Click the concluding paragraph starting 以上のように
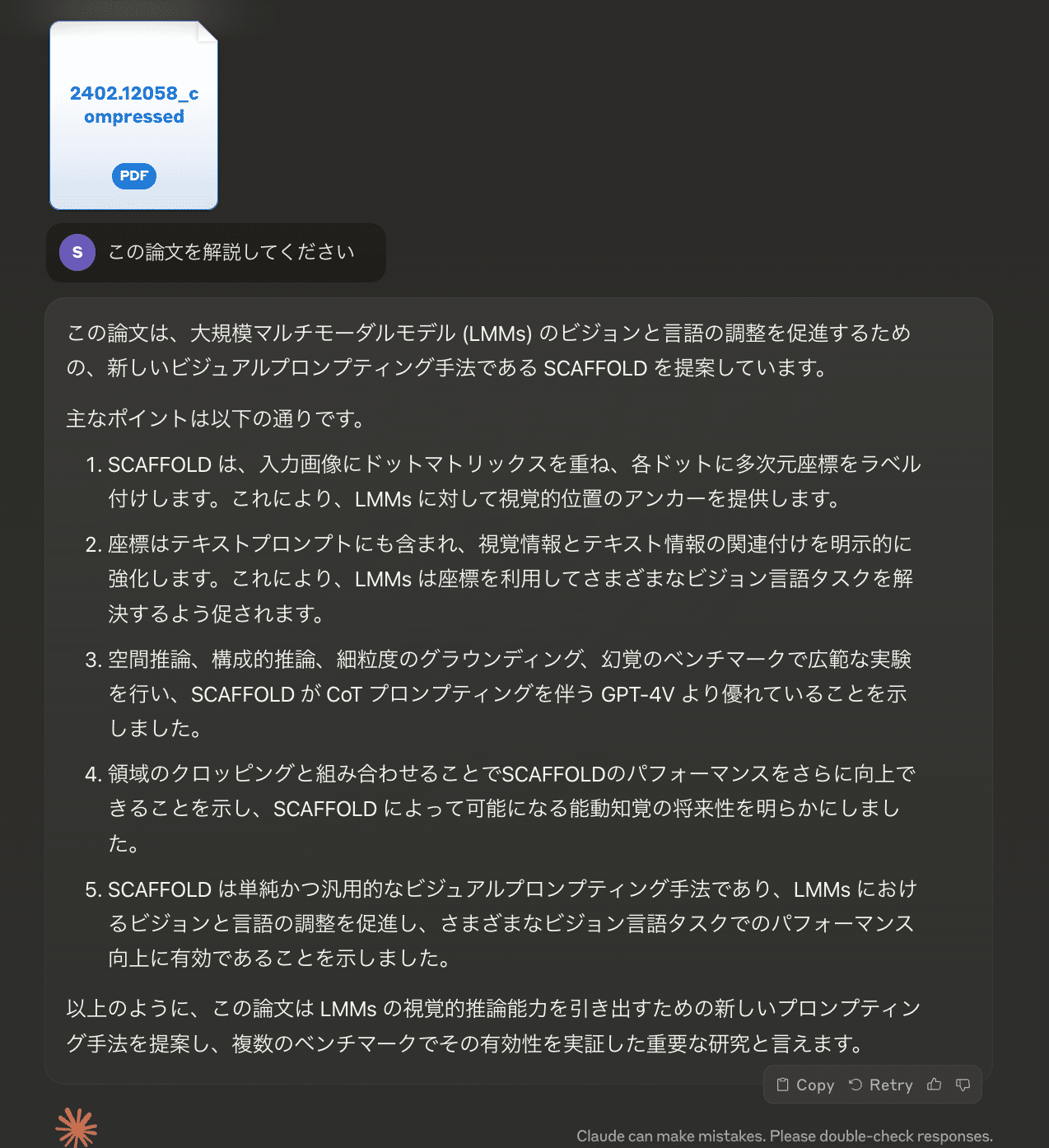This screenshot has width=1049, height=1148. 494,1026
